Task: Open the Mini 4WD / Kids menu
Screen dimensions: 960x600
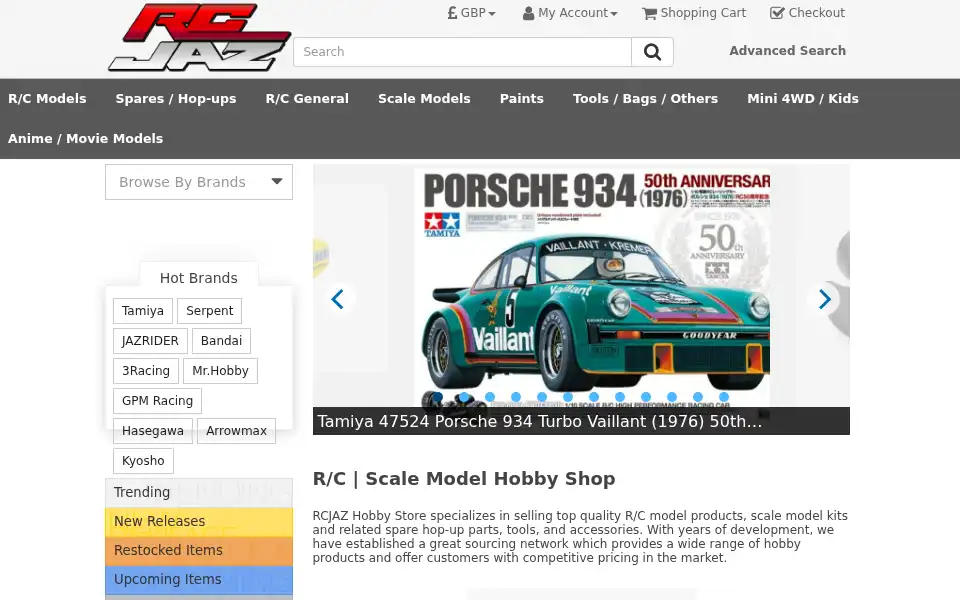Action: 803,99
